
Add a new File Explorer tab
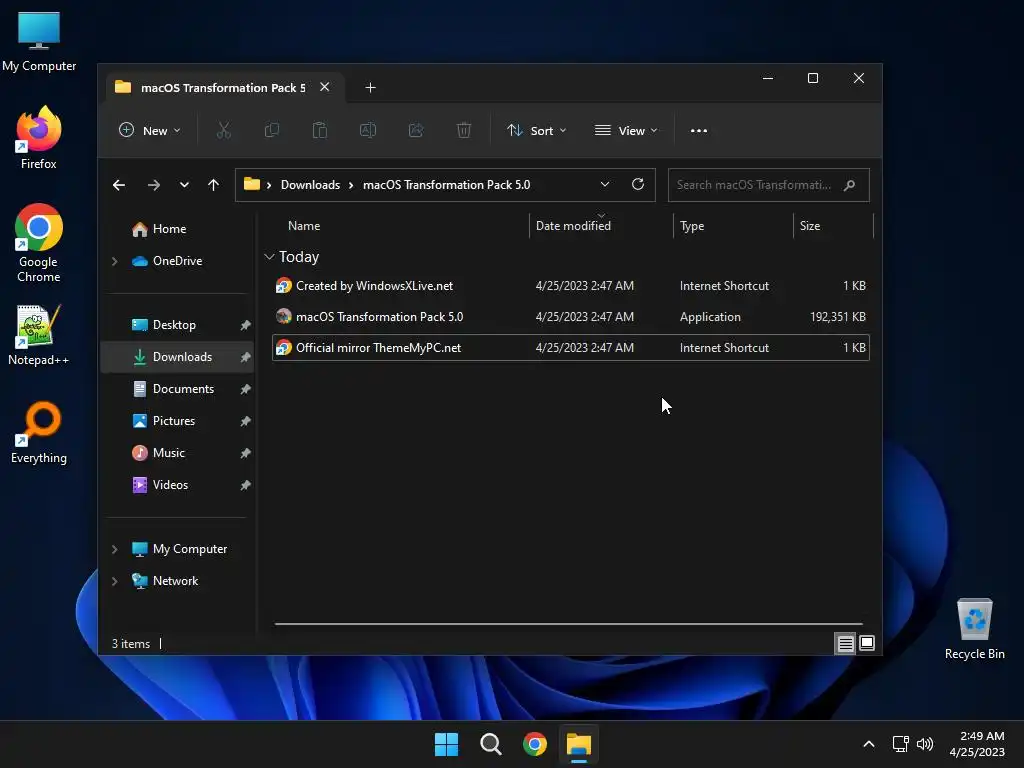pos(370,88)
